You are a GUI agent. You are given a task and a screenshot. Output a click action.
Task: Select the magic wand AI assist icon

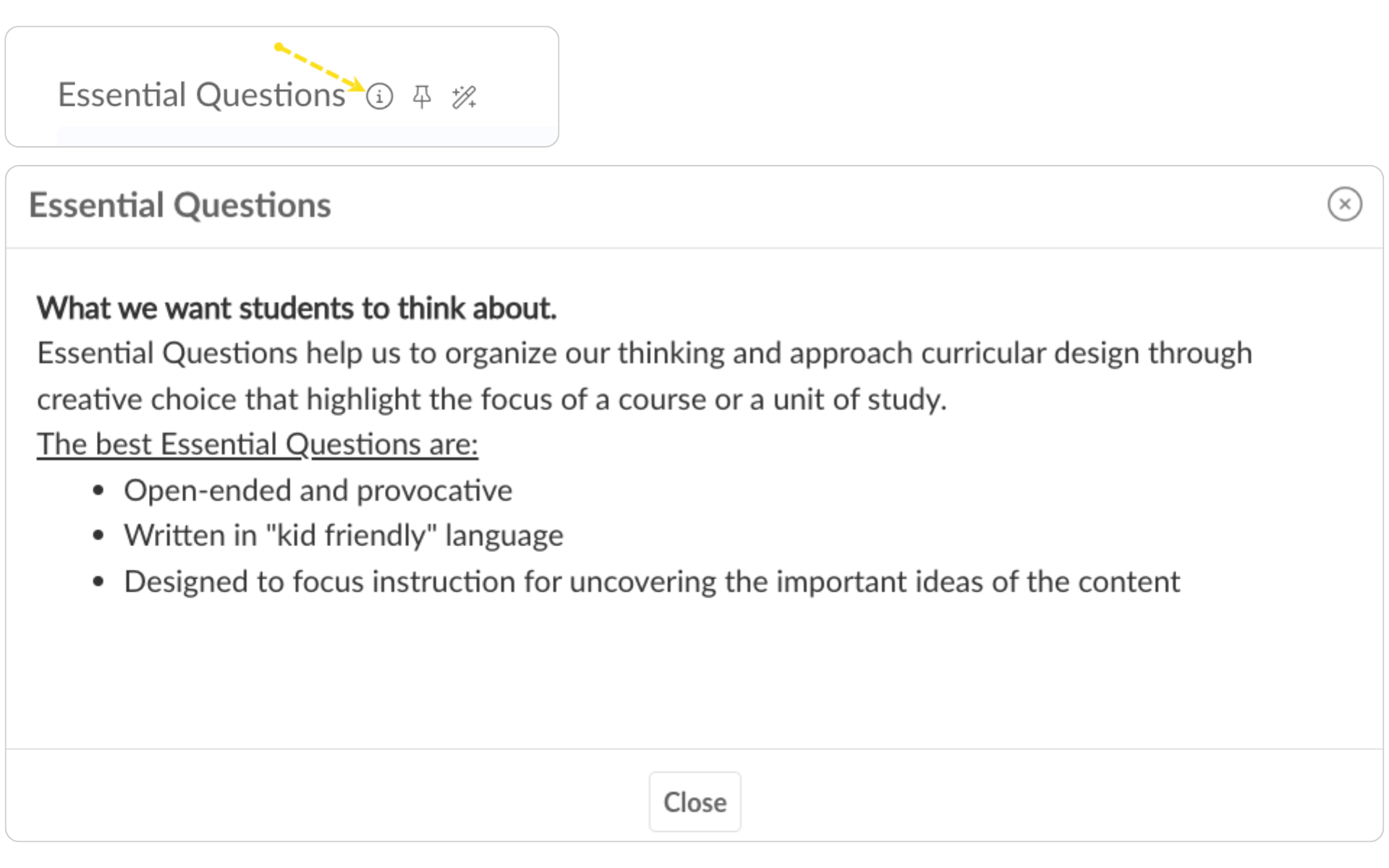tap(464, 96)
